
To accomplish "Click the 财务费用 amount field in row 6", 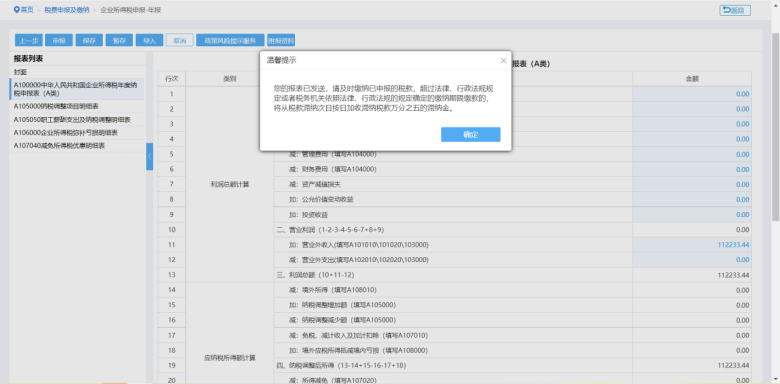I will [692, 169].
